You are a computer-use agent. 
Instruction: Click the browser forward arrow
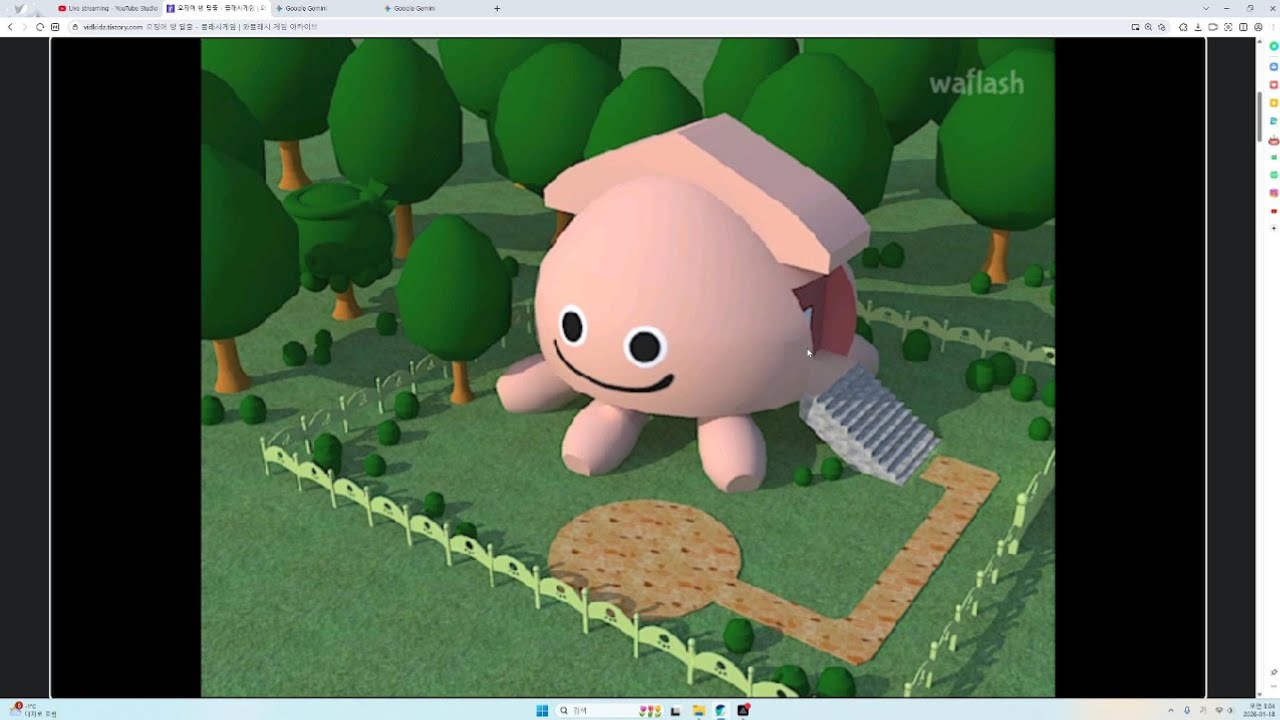[x=24, y=27]
